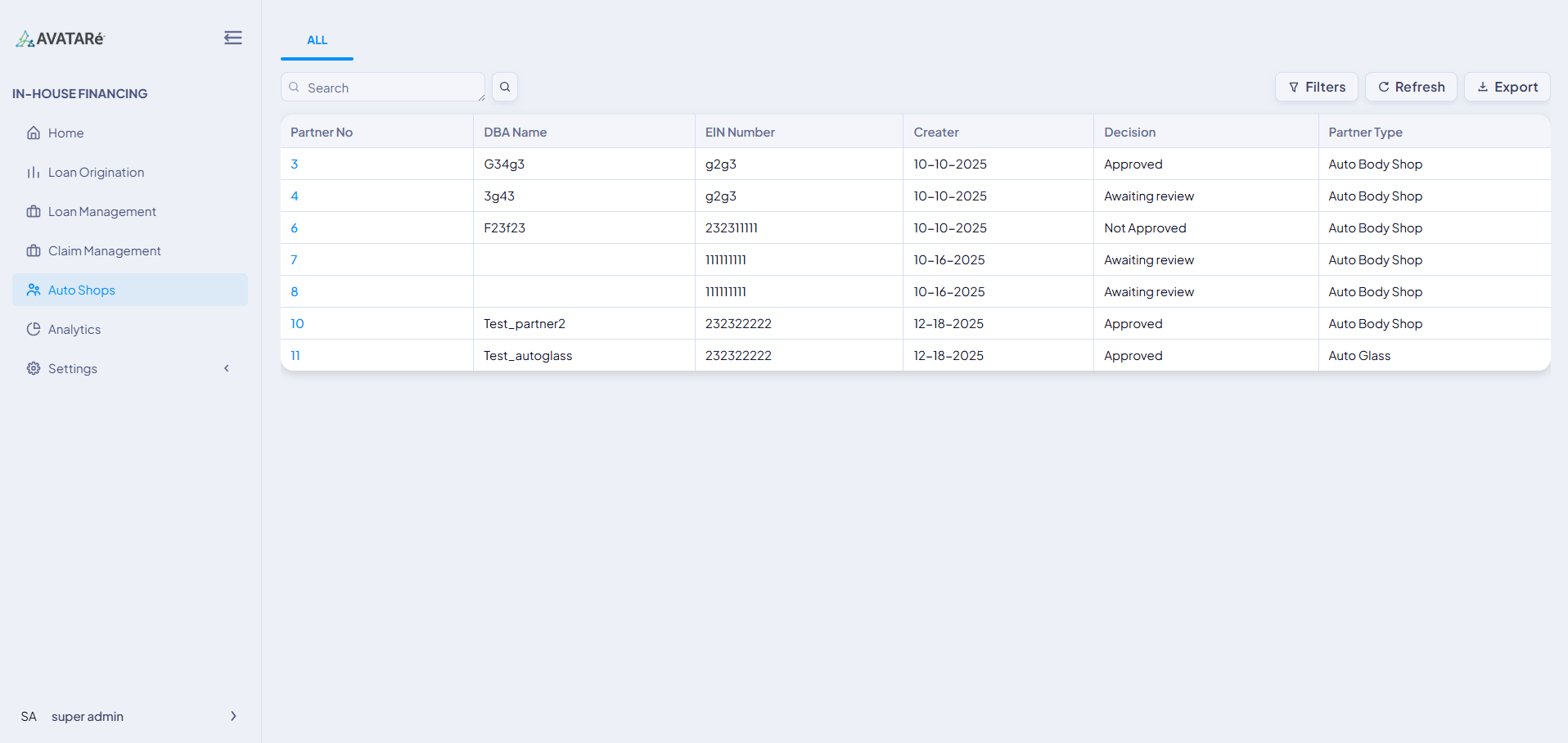Click the Refresh button

(x=1410, y=87)
